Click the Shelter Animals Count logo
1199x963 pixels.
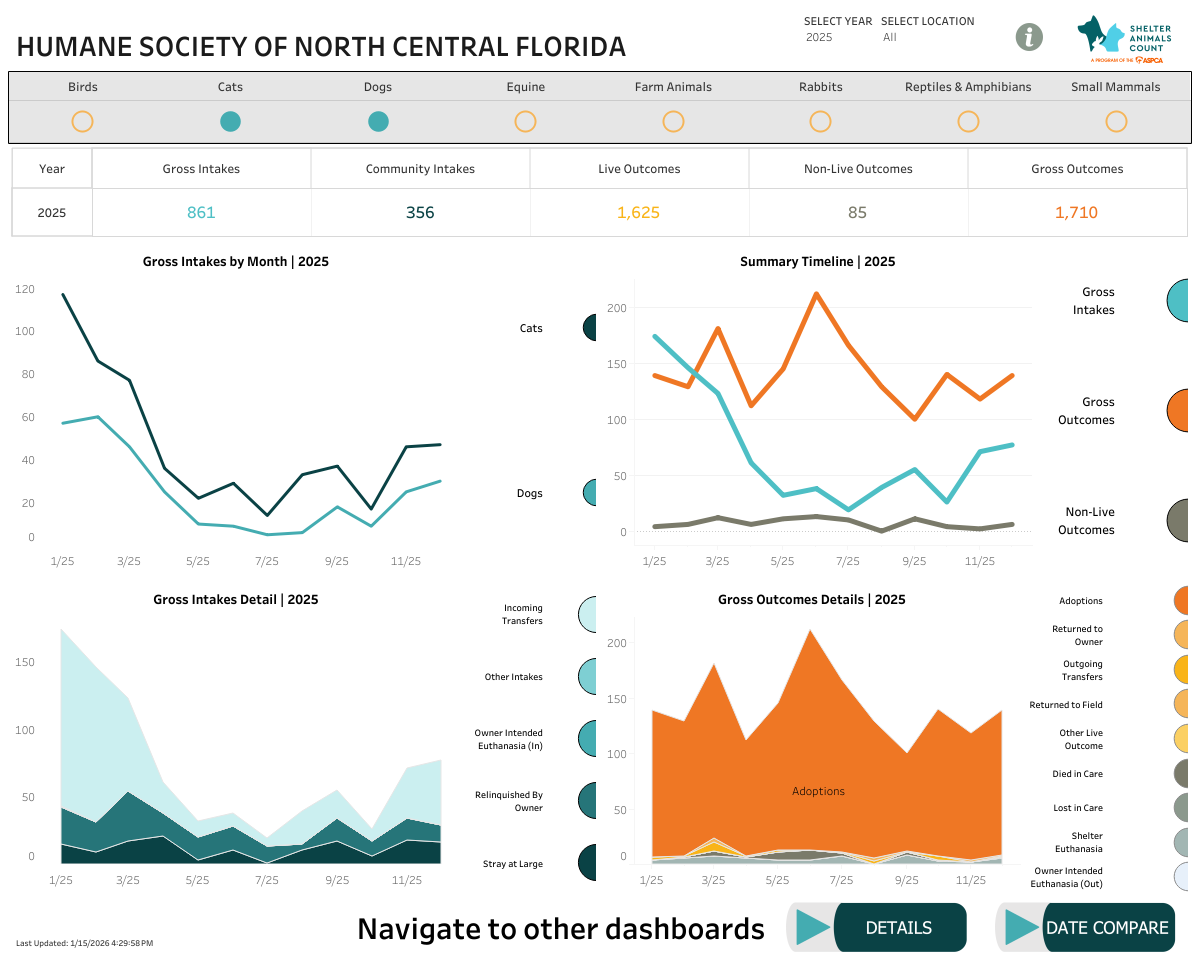(1124, 40)
